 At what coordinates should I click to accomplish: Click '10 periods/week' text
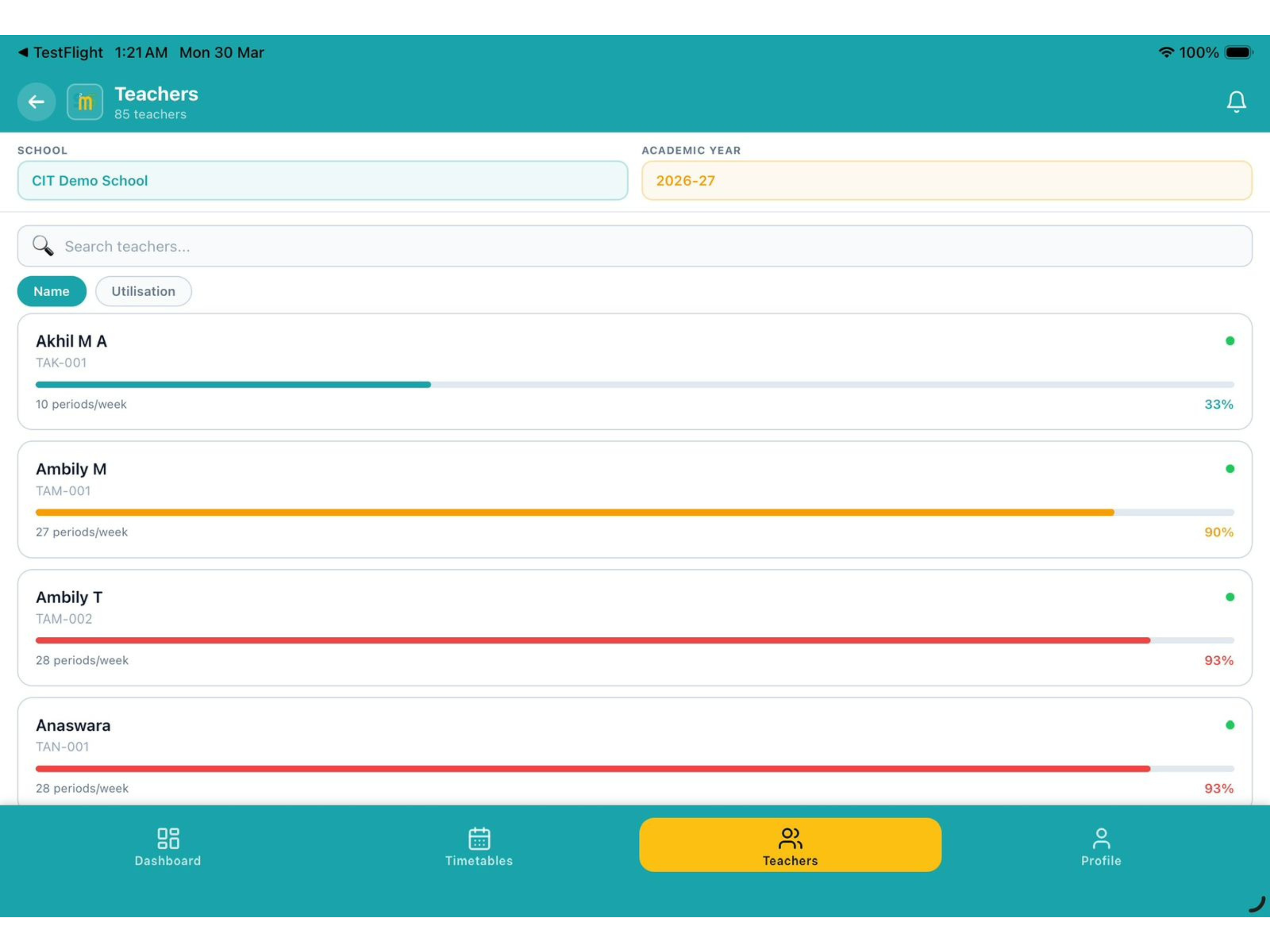point(81,404)
